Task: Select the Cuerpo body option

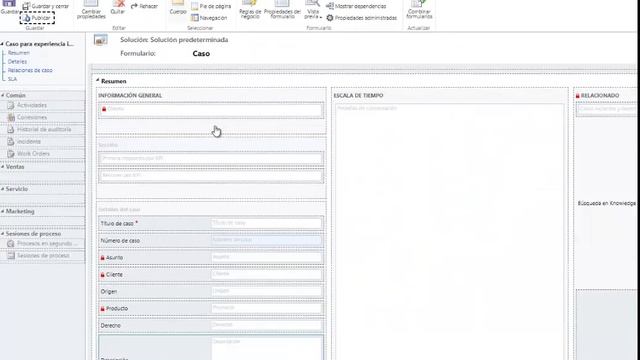Action: pyautogui.click(x=178, y=7)
